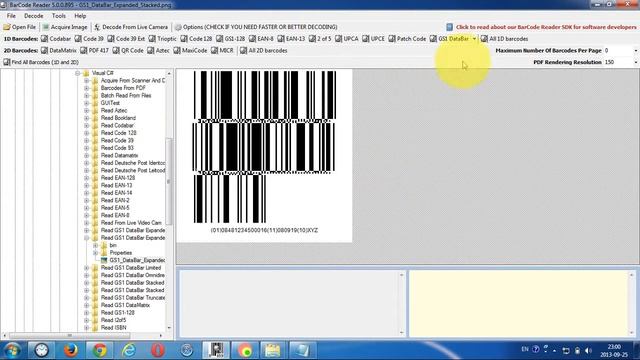
Task: Launch Opera from the taskbar
Action: pos(158,350)
